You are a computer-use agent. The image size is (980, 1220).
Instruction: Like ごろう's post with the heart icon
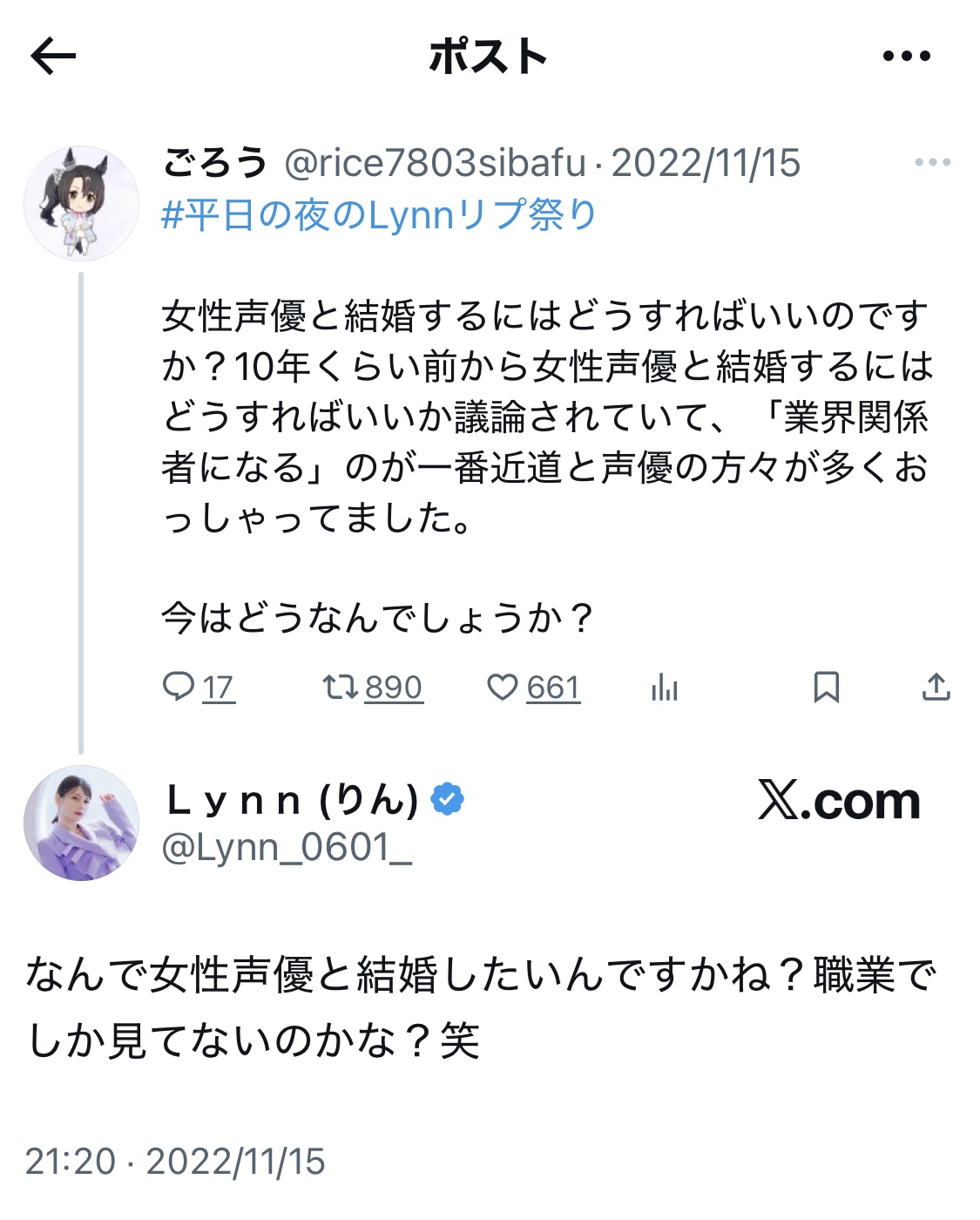click(x=503, y=688)
